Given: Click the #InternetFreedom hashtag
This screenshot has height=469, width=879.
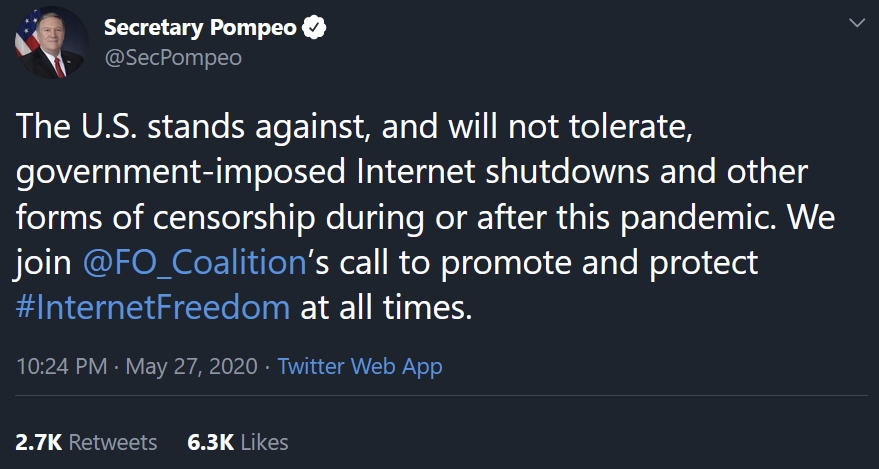Looking at the screenshot, I should click(x=153, y=306).
